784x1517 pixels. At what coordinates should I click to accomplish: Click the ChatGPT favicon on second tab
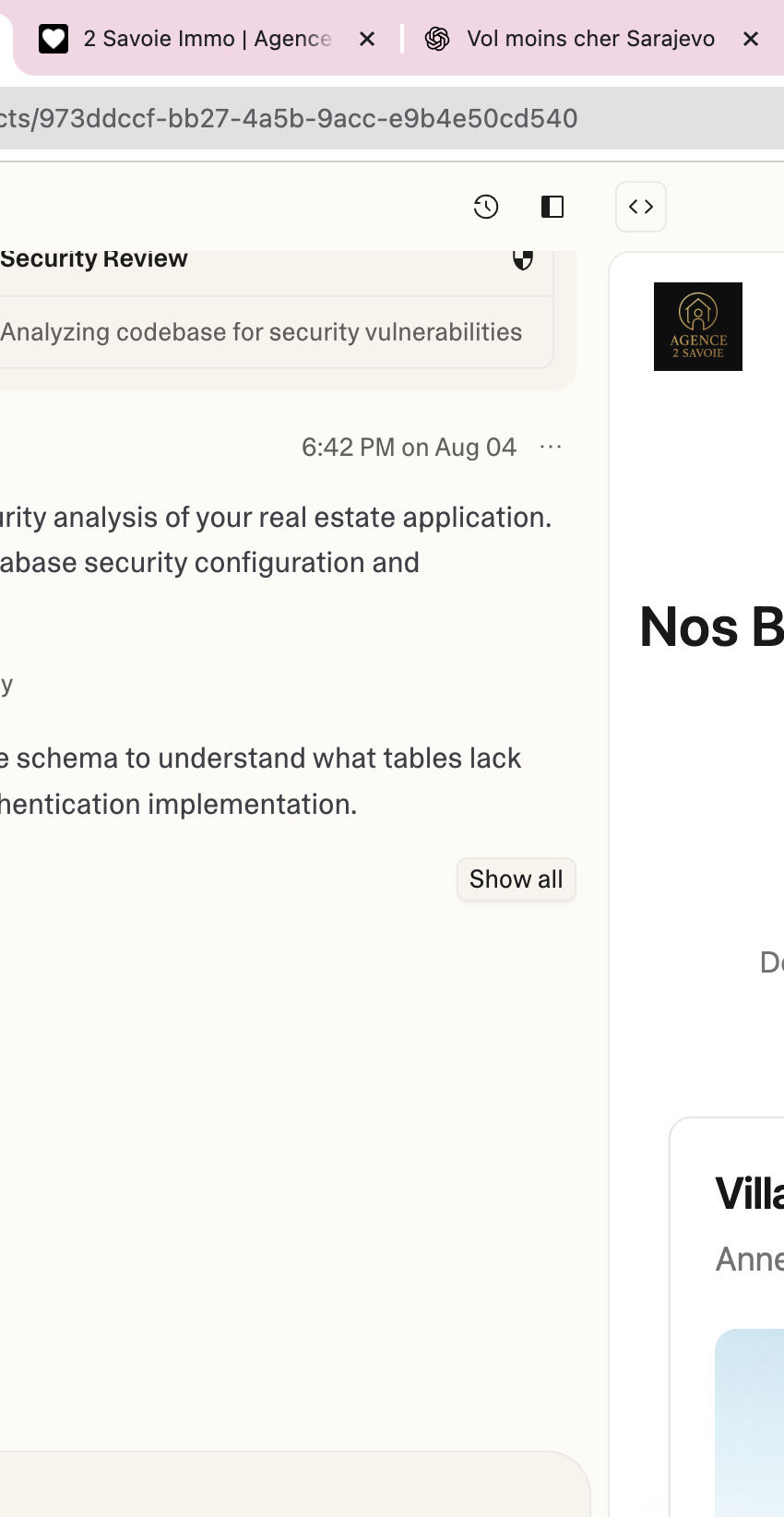coord(437,39)
